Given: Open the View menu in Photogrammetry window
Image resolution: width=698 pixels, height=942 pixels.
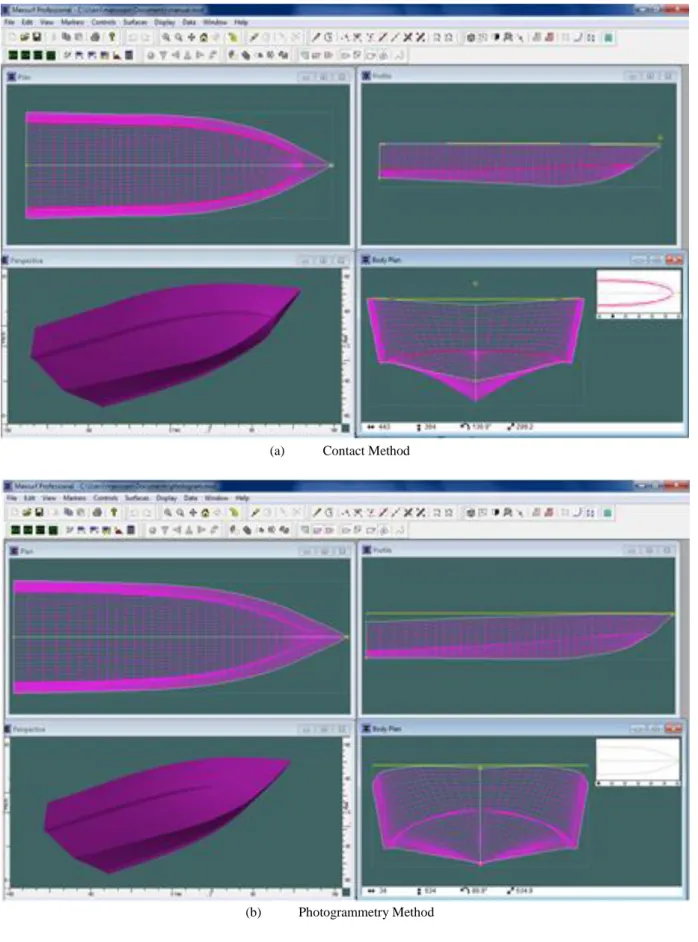Looking at the screenshot, I should point(49,498).
